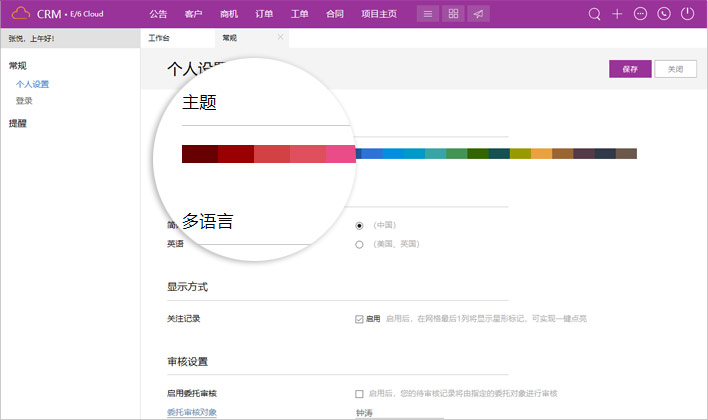Click the 保存 button
The height and width of the screenshot is (420, 708).
coord(630,69)
